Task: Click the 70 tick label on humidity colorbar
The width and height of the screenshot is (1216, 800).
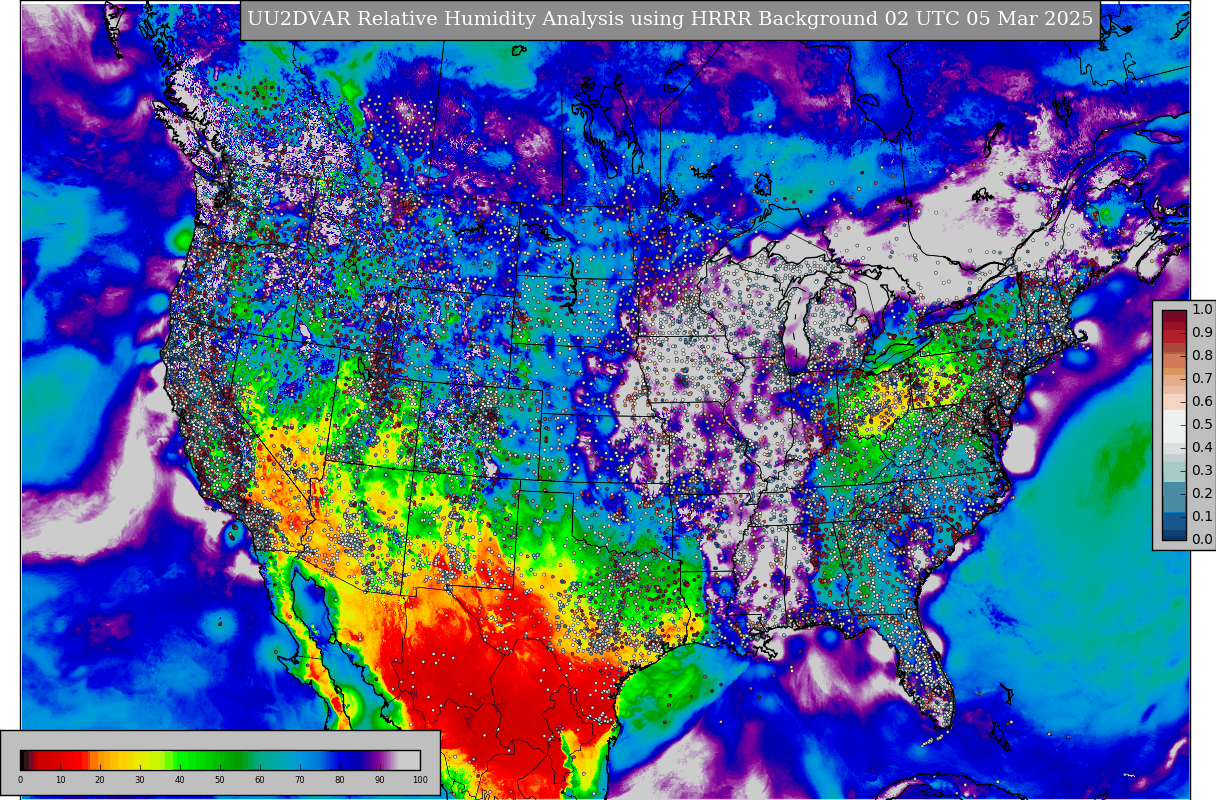Action: [300, 780]
